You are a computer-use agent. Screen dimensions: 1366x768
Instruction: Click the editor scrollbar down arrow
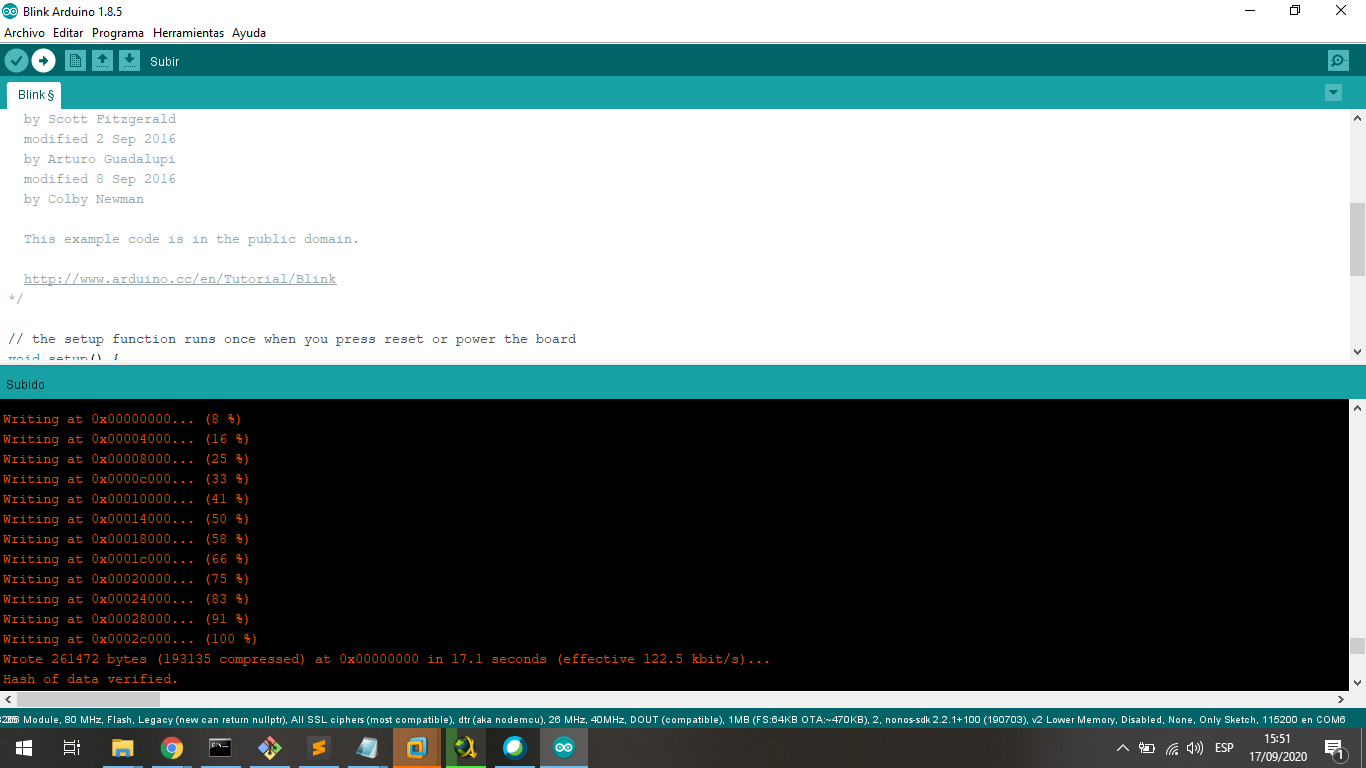pos(1357,351)
